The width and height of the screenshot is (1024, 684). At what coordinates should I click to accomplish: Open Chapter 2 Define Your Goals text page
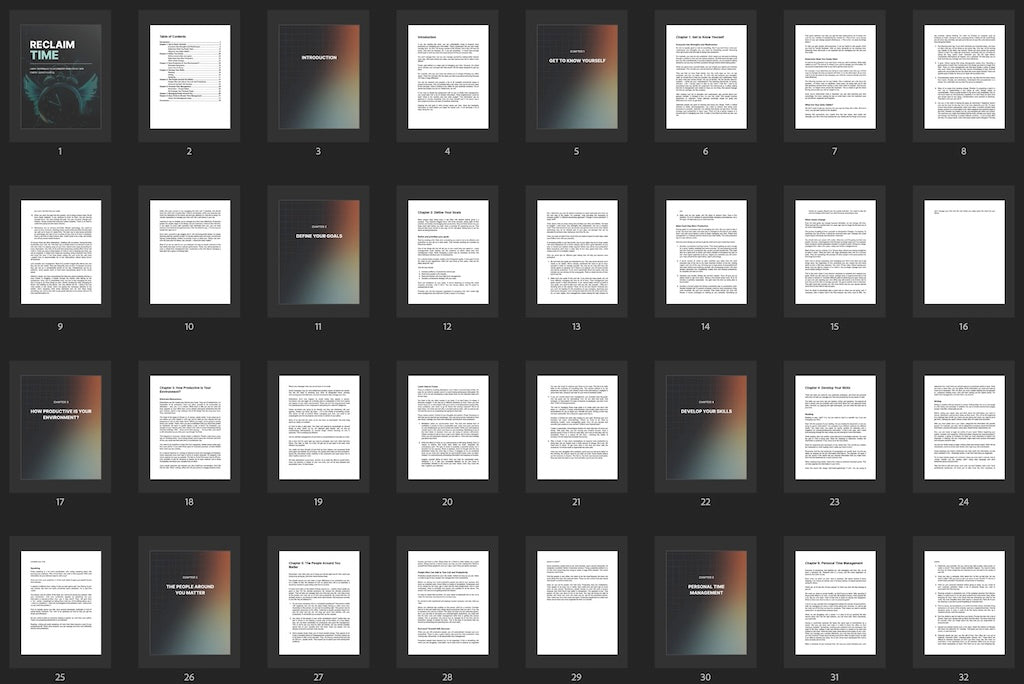point(447,252)
